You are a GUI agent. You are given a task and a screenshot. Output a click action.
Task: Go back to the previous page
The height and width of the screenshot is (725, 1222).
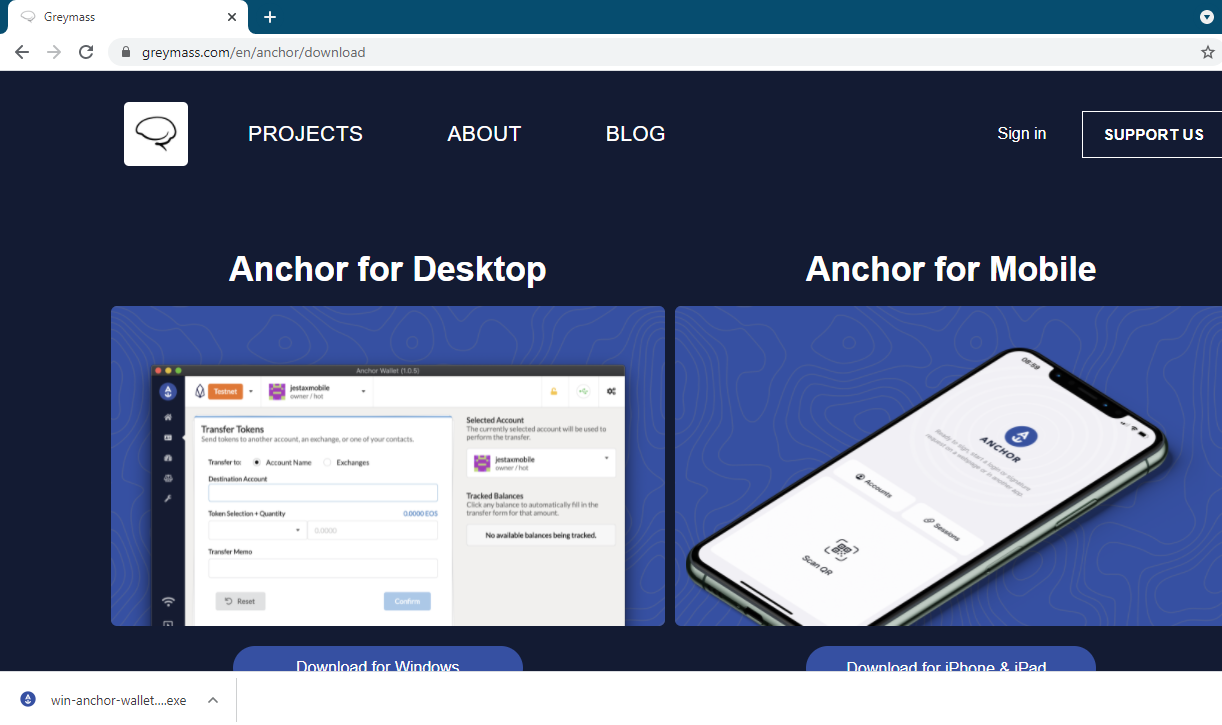(x=22, y=52)
